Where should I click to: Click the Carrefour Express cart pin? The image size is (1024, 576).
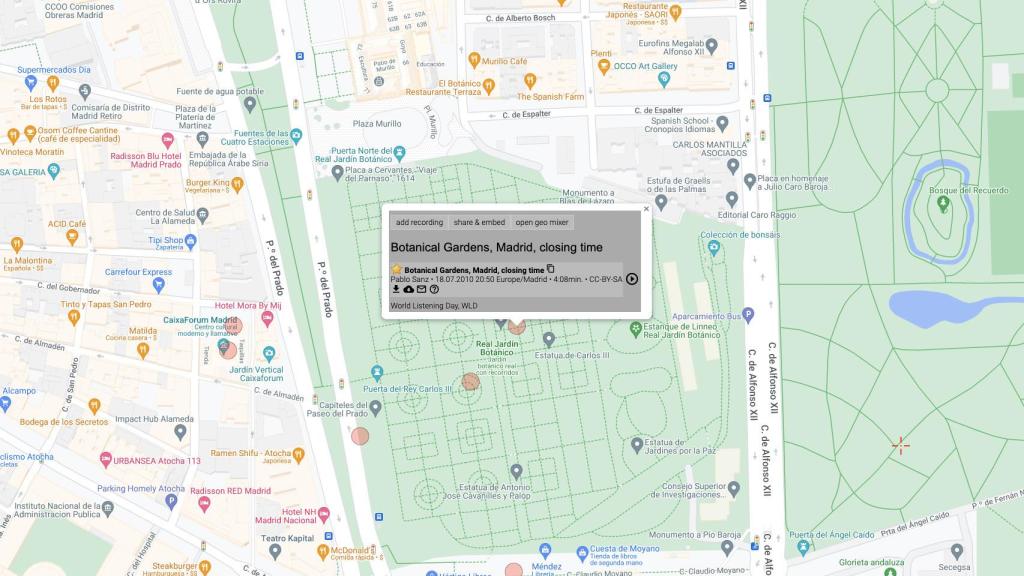158,284
